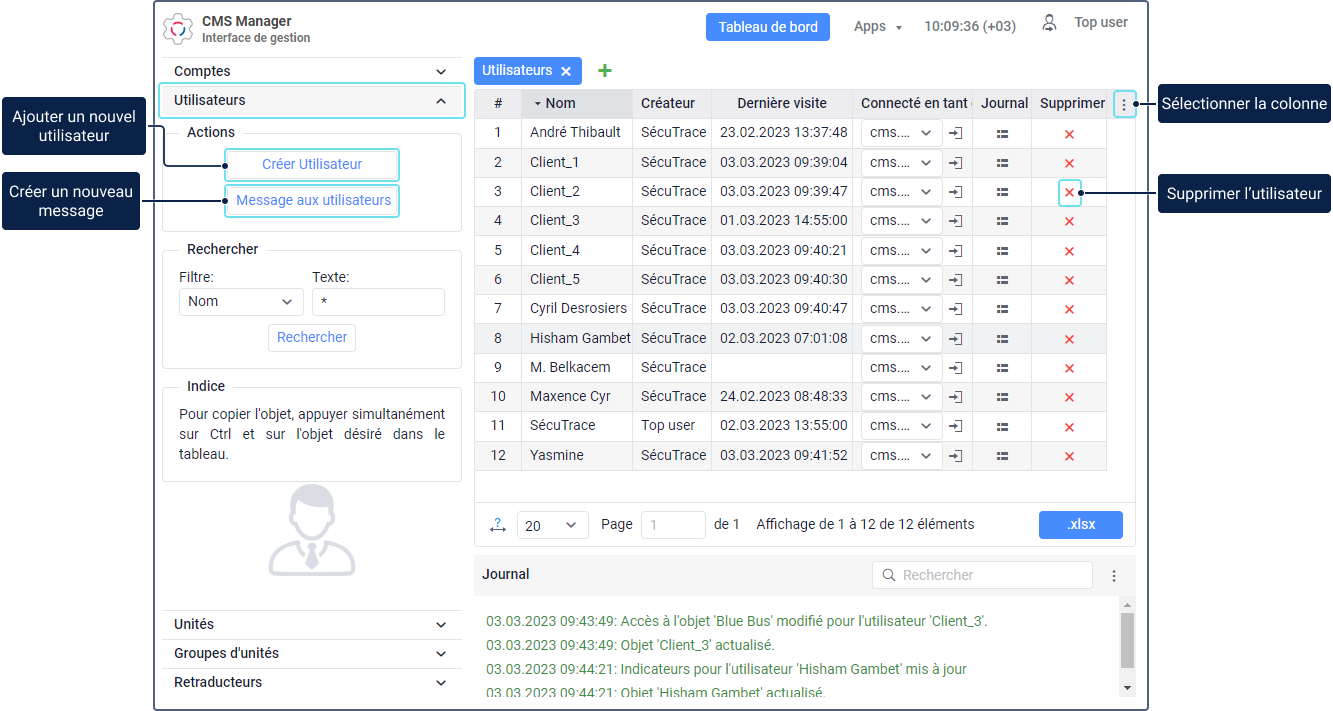
Task: Click the Tableau de bord button
Action: tap(768, 27)
